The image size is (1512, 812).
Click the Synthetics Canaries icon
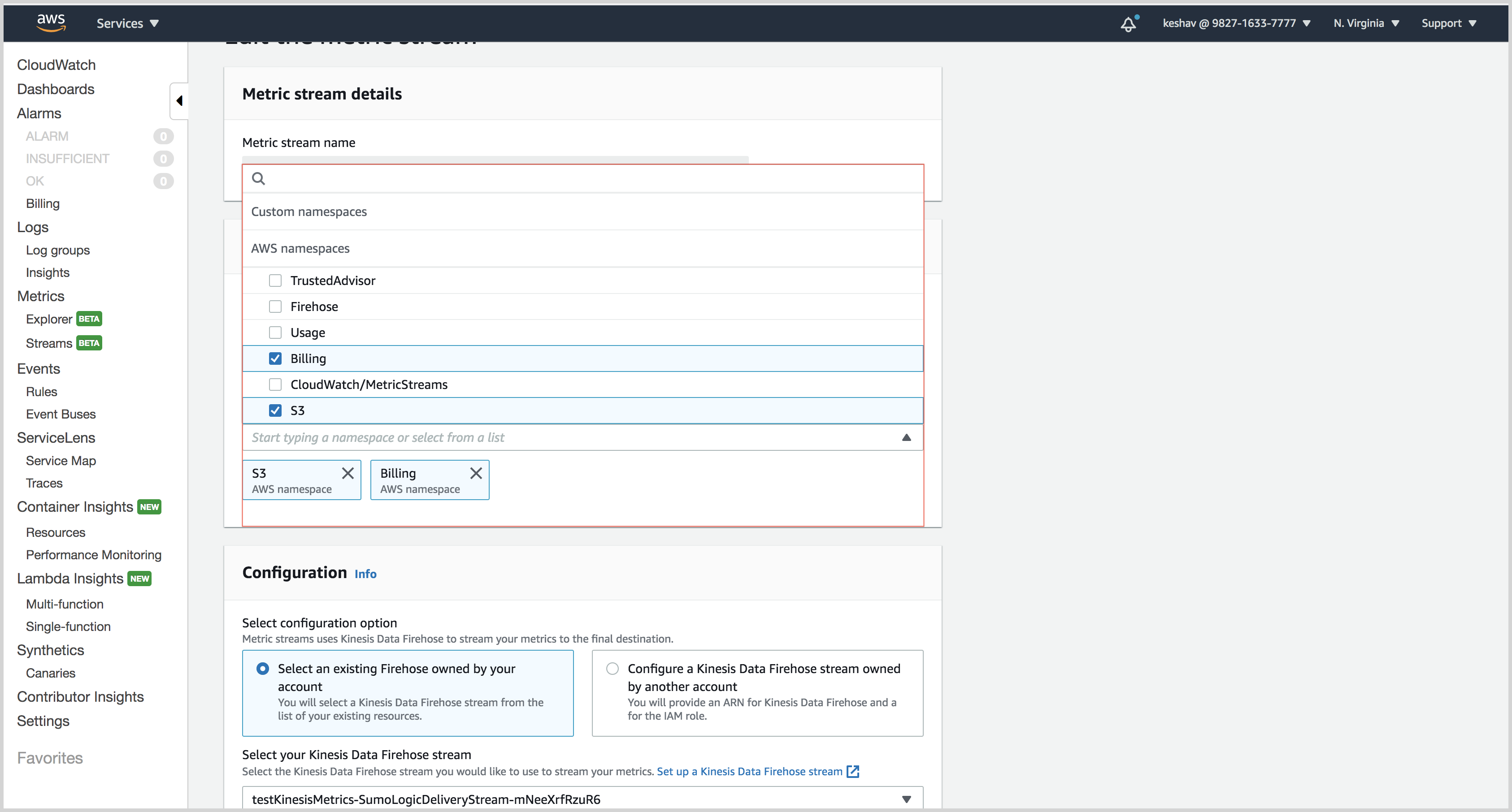[x=52, y=672]
